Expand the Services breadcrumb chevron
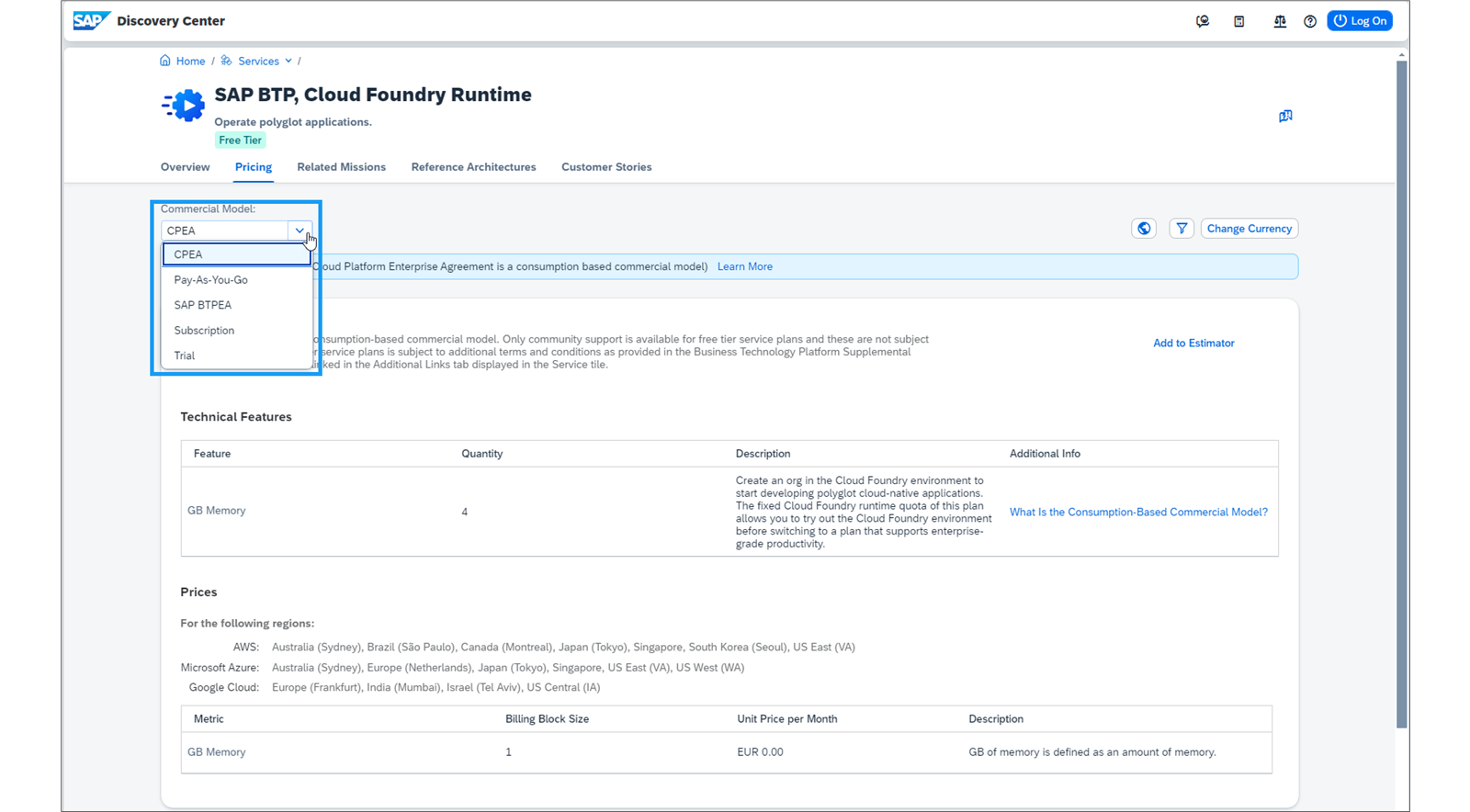 click(x=288, y=61)
